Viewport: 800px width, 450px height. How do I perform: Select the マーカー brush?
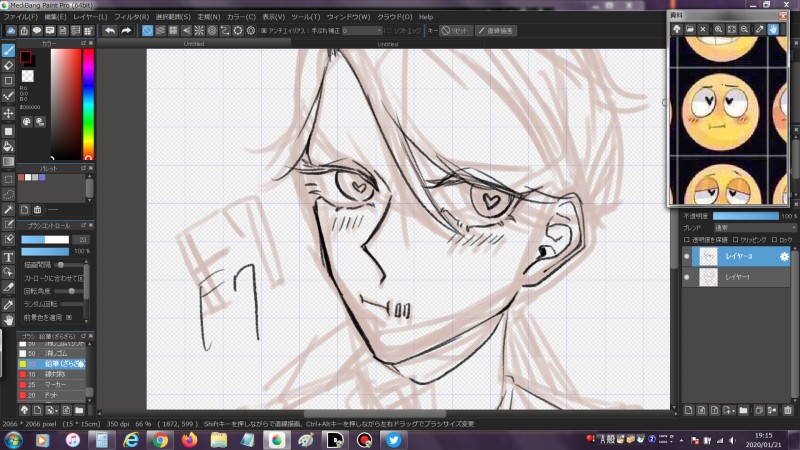52,385
